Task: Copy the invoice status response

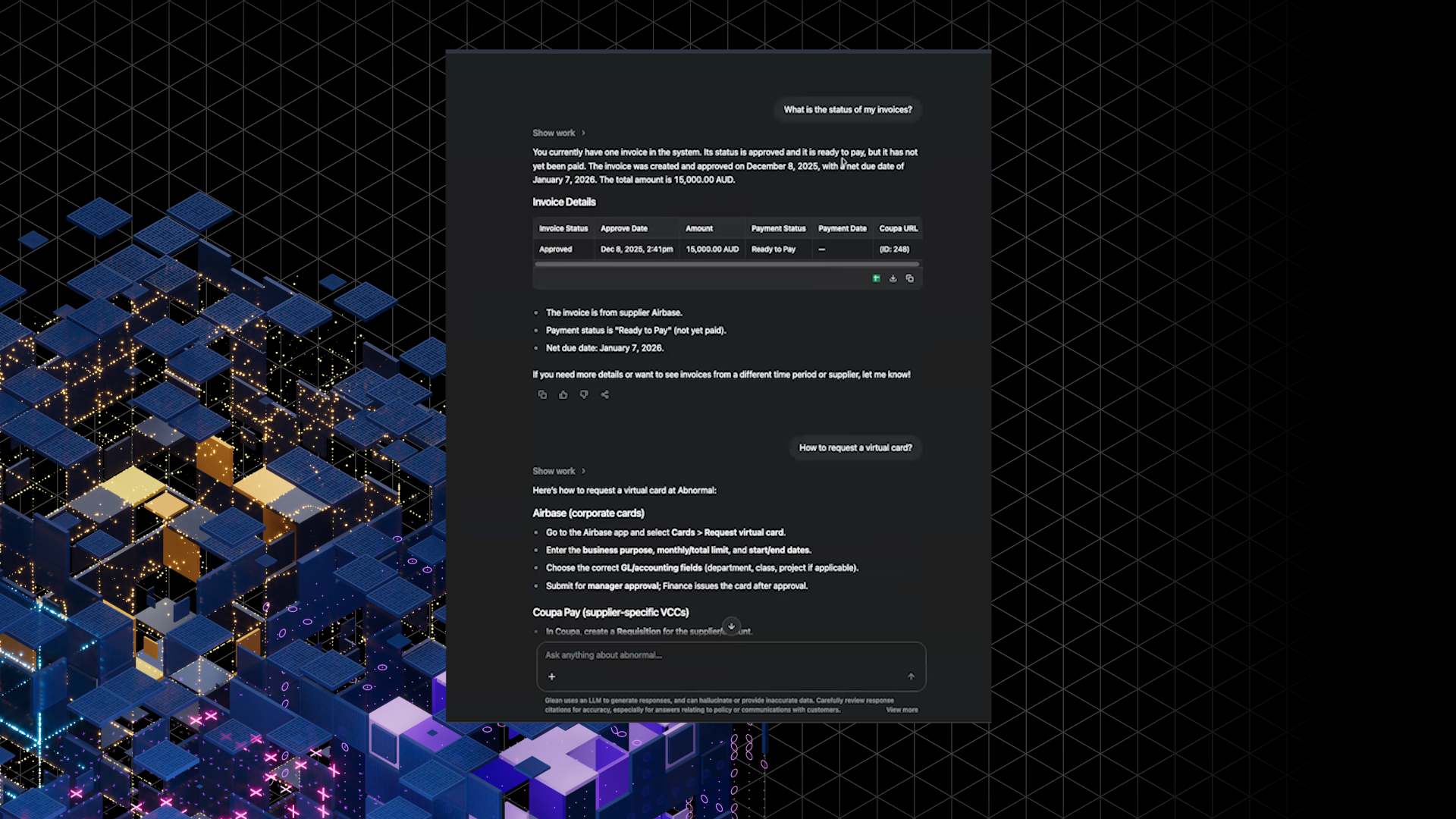Action: coord(542,394)
